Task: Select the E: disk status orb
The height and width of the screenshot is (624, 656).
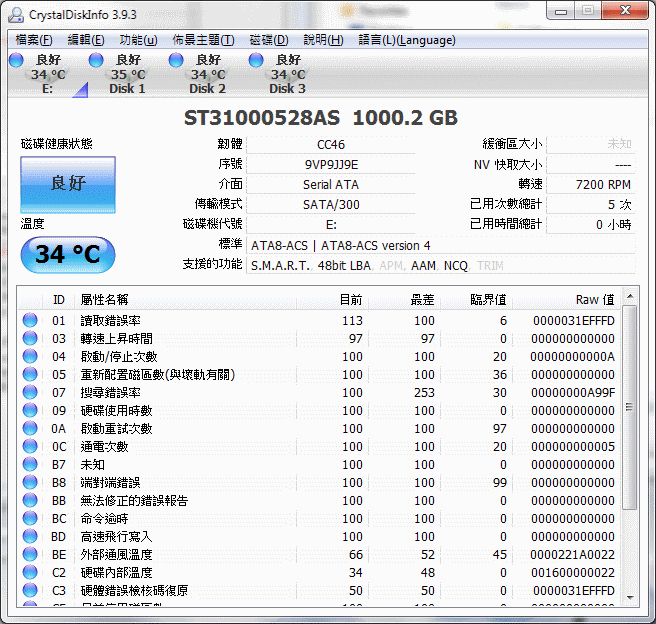Action: pos(16,60)
